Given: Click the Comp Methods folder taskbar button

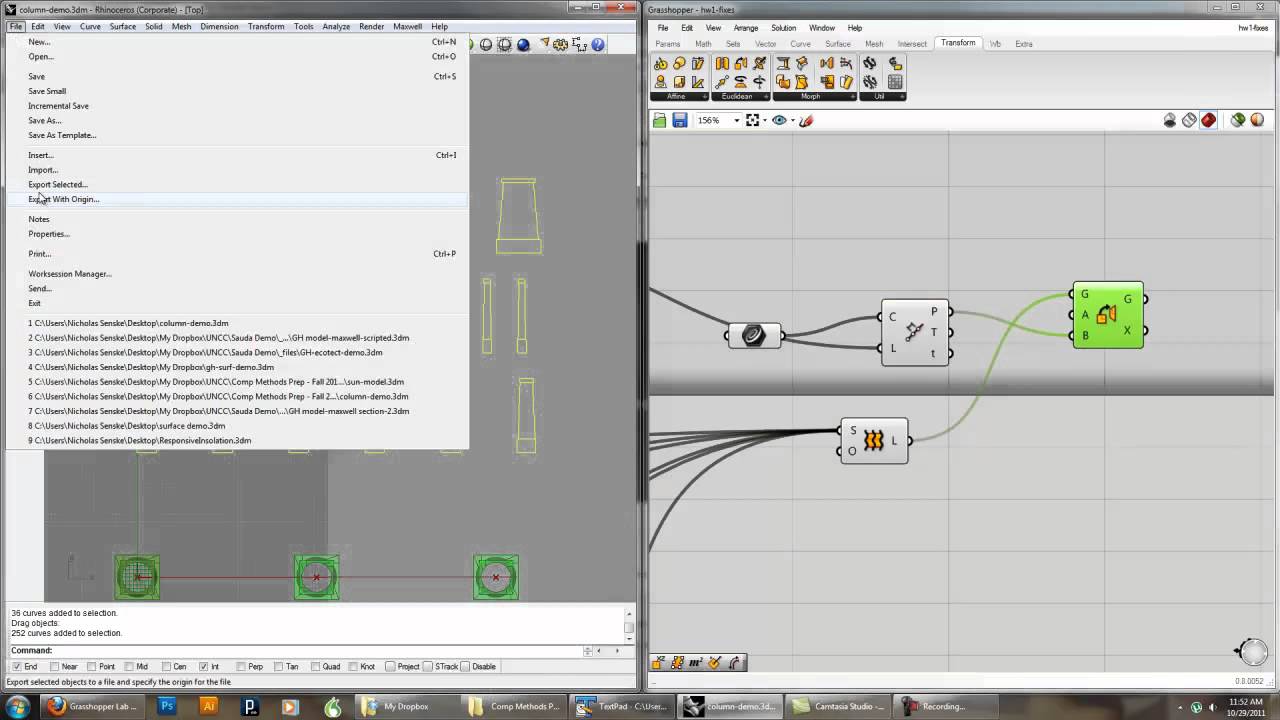Looking at the screenshot, I should click(514, 706).
